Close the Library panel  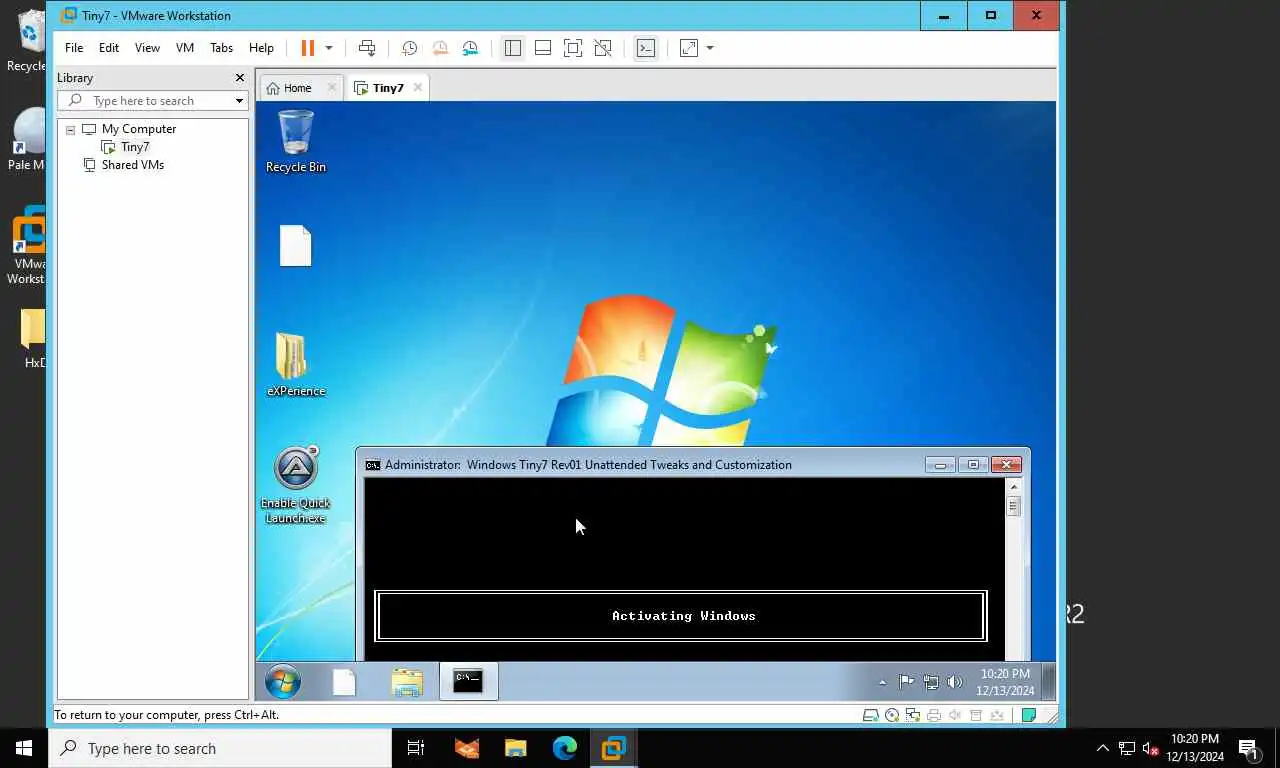point(240,78)
